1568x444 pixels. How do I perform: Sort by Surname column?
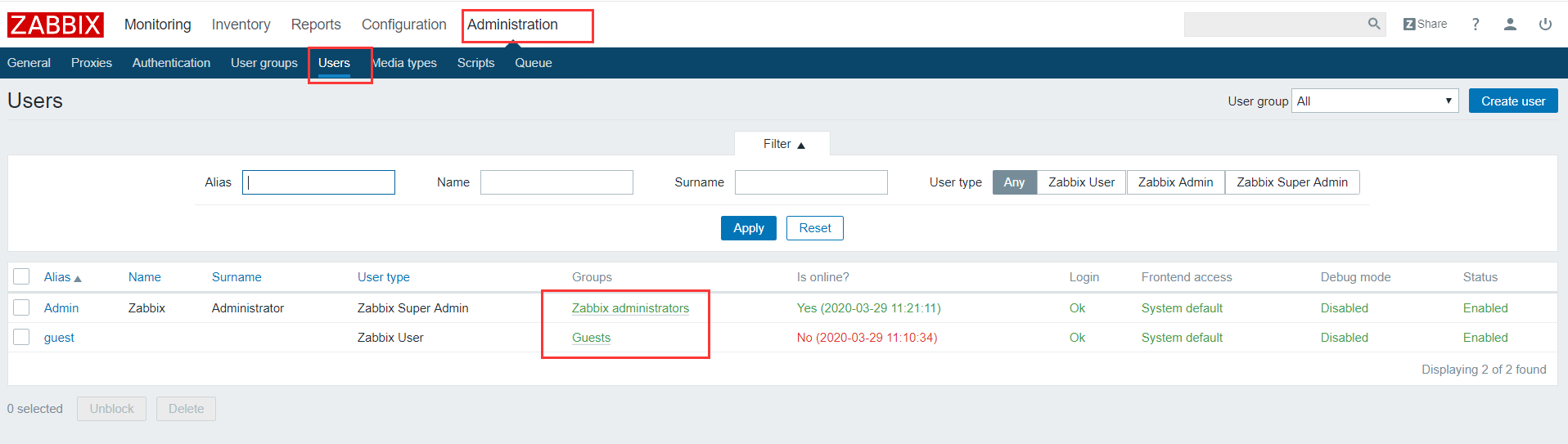[237, 277]
